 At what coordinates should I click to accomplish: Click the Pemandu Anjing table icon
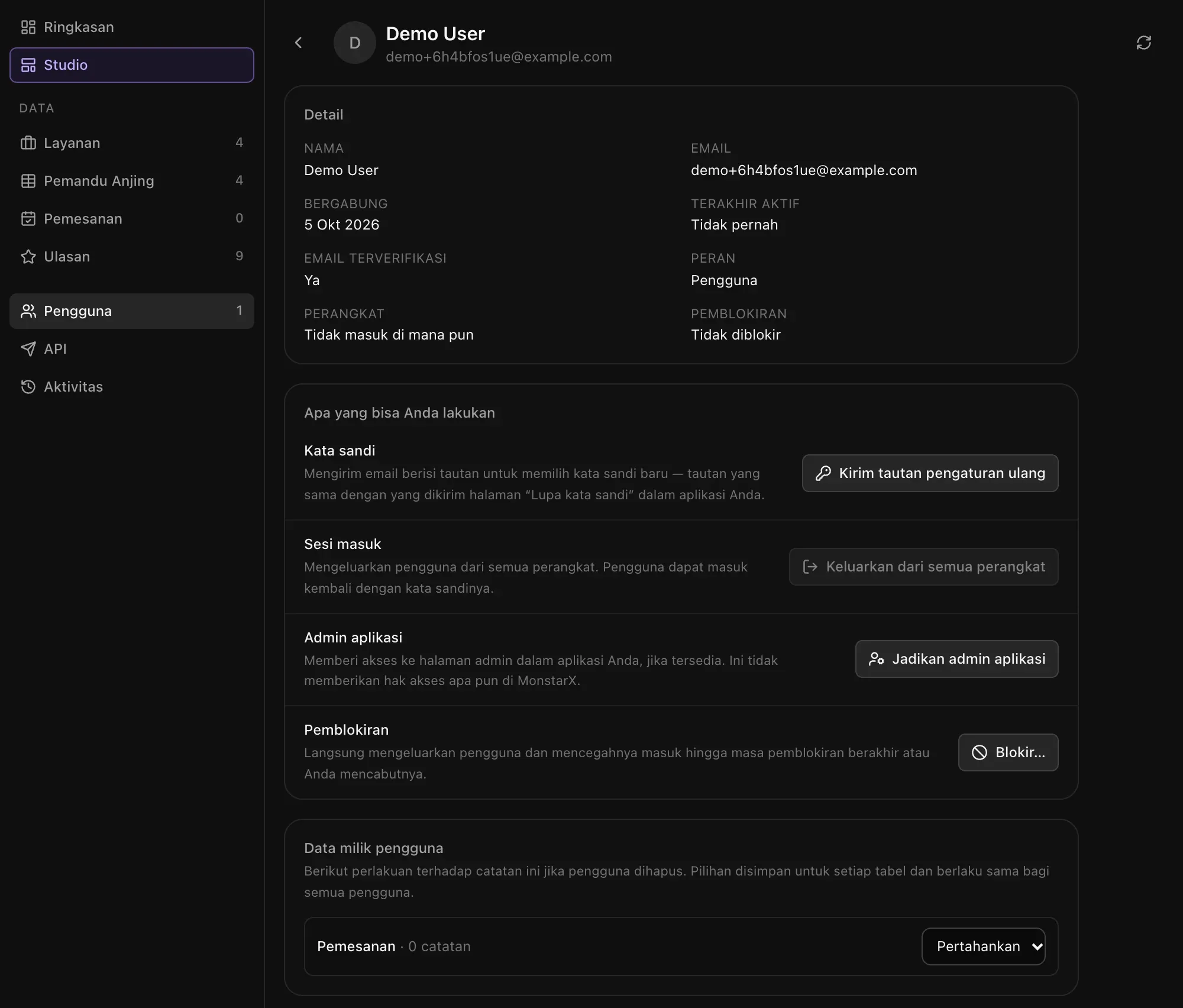click(x=28, y=181)
